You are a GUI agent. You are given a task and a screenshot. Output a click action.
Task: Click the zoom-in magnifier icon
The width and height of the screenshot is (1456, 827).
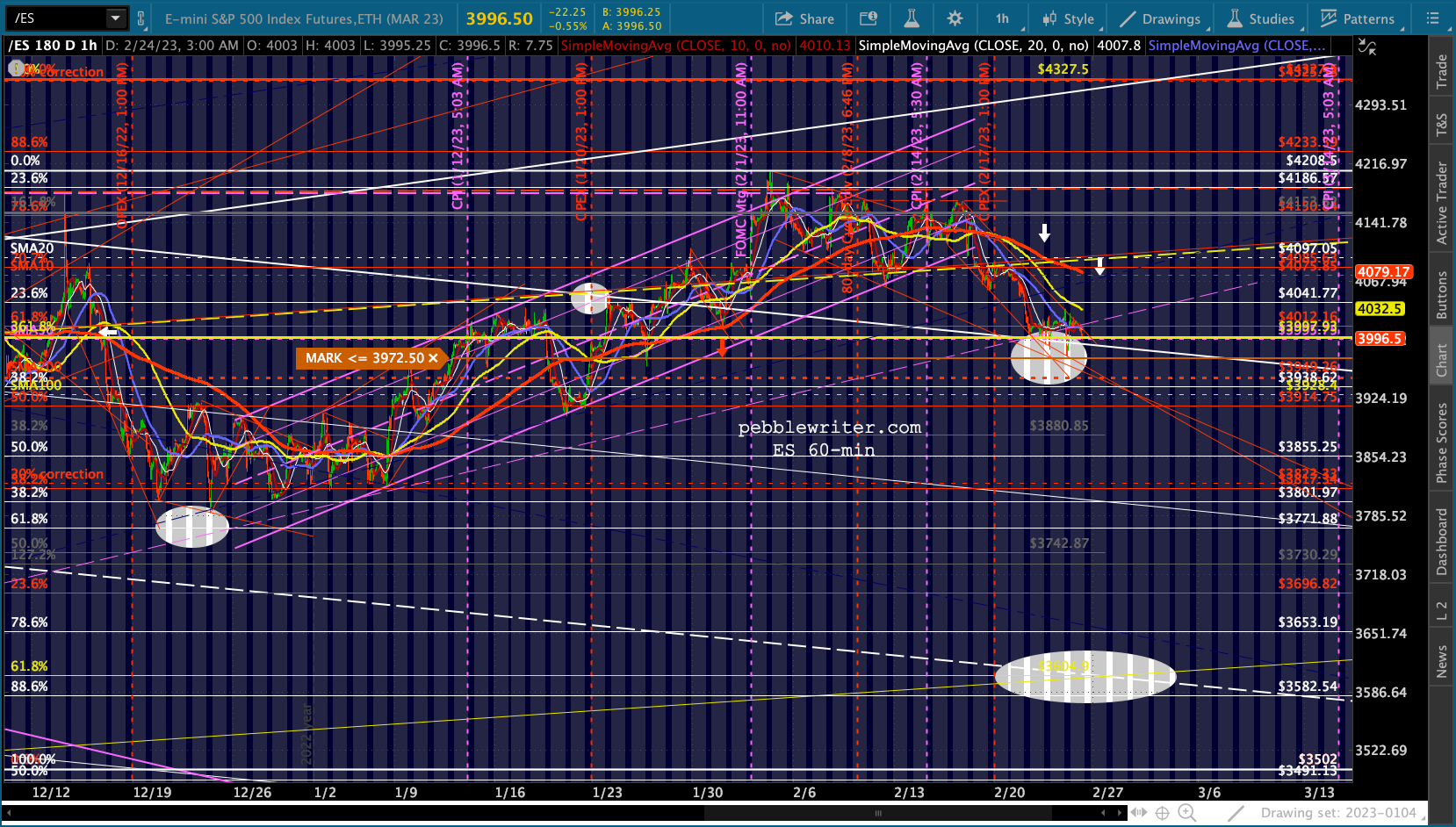tap(1187, 813)
